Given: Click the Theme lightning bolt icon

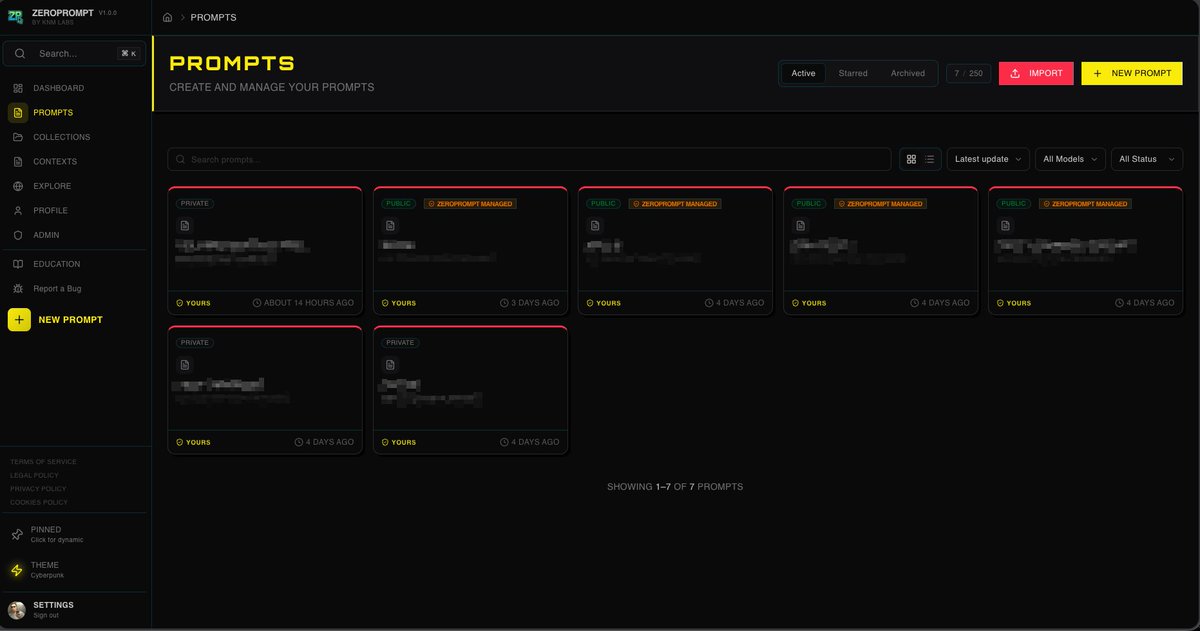Looking at the screenshot, I should click(17, 570).
